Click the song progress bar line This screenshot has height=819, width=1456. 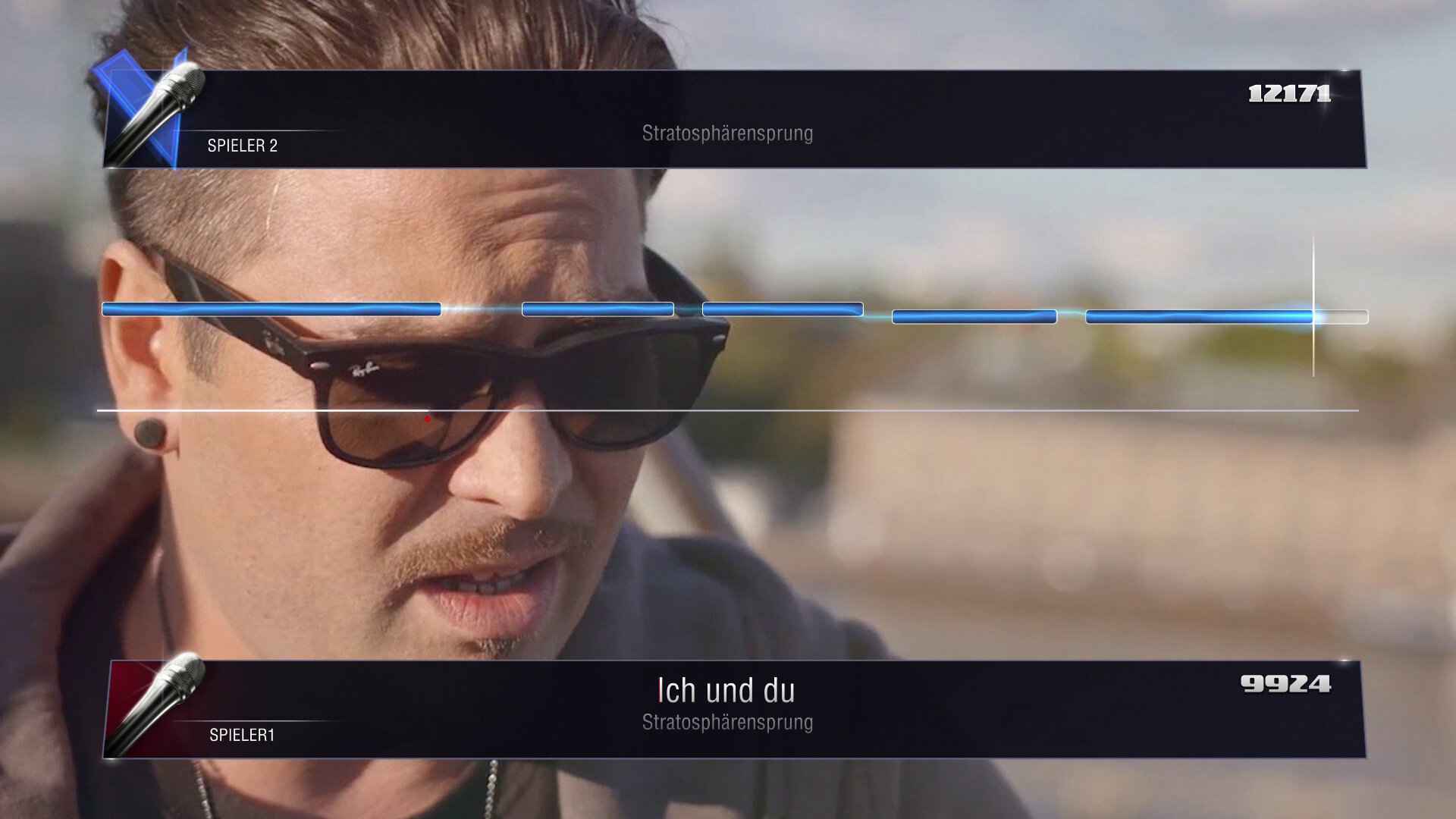click(728, 410)
